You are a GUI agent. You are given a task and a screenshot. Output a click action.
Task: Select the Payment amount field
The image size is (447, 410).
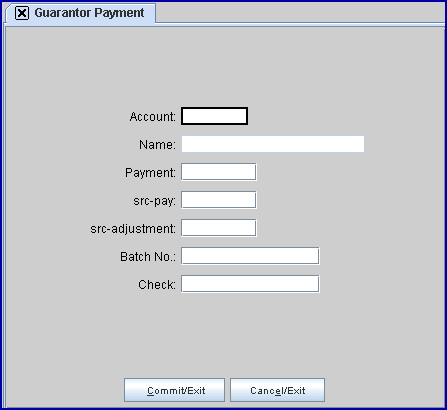coord(219,172)
